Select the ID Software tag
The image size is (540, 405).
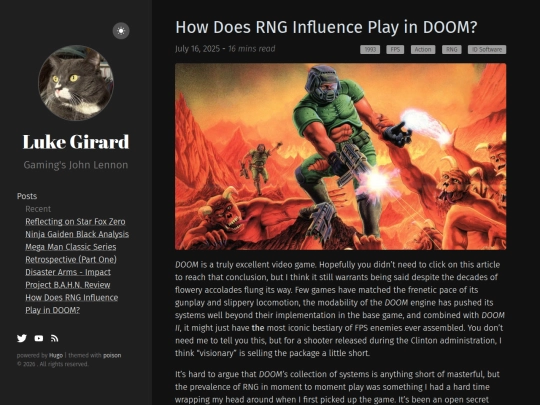click(x=487, y=50)
